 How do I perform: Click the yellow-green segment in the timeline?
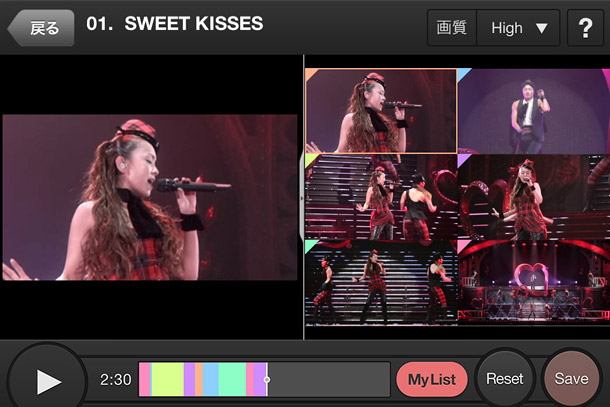[x=167, y=380]
